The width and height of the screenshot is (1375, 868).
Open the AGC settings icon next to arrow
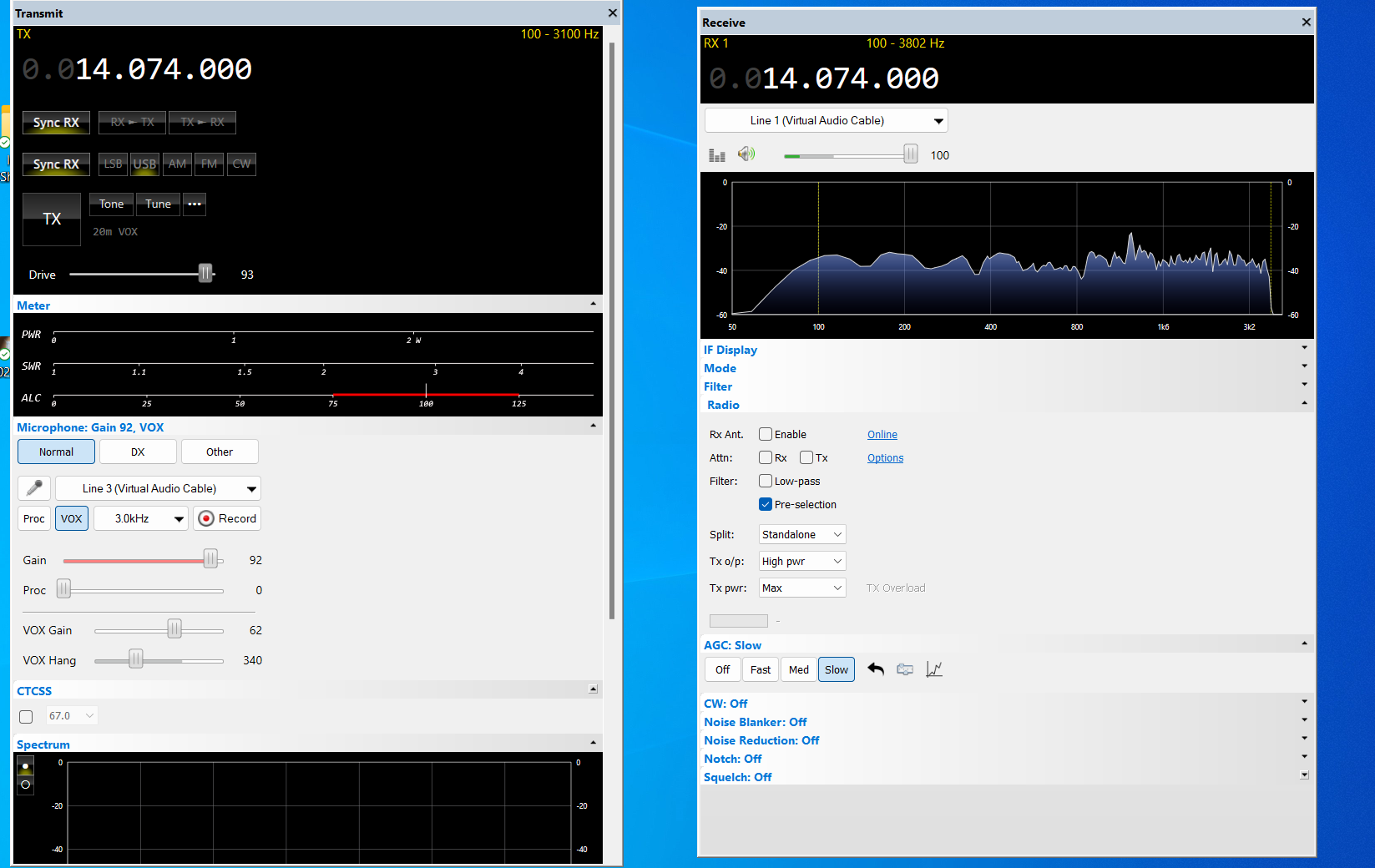click(x=905, y=669)
